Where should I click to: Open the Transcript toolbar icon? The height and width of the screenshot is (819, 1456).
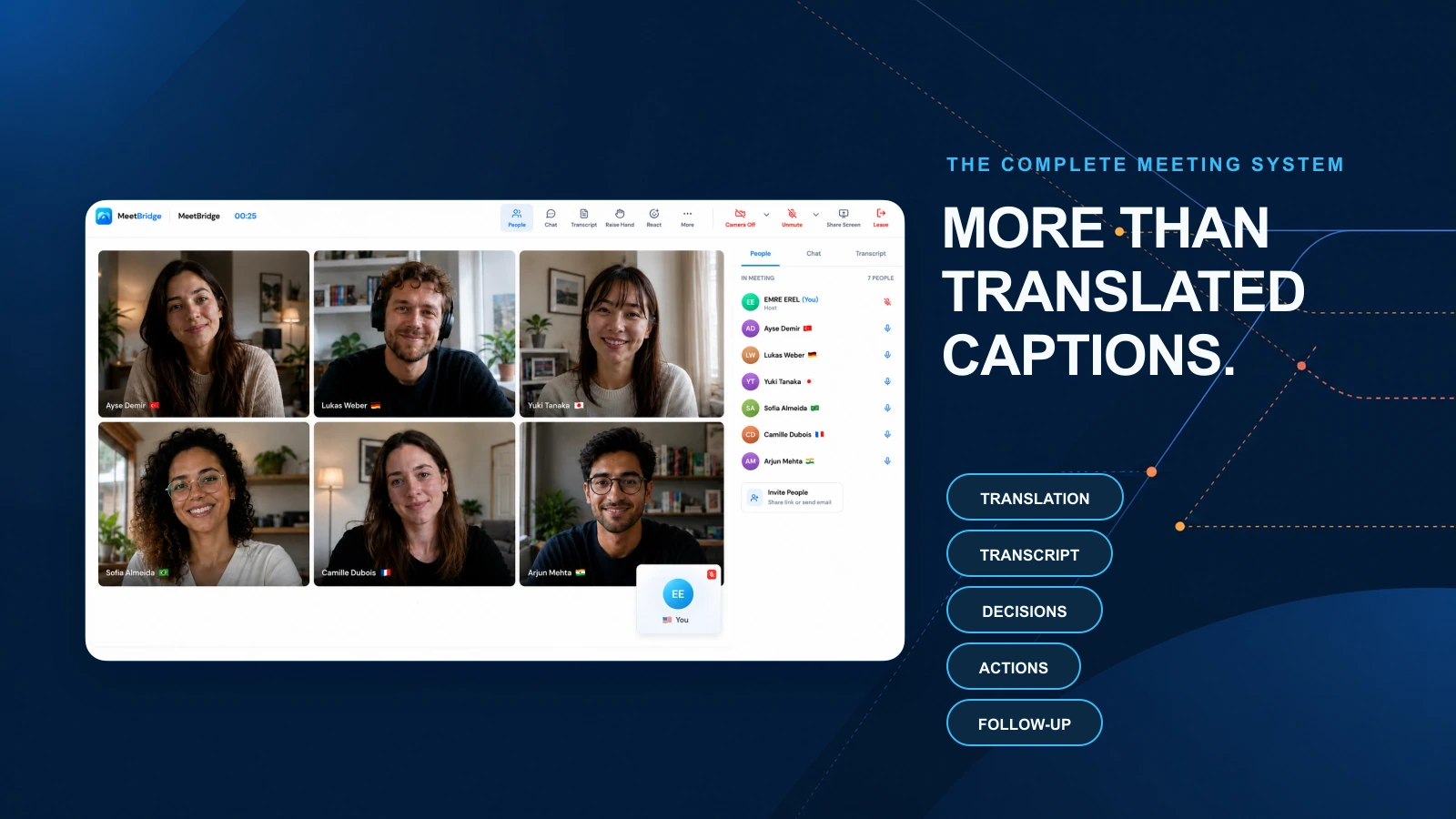(584, 217)
